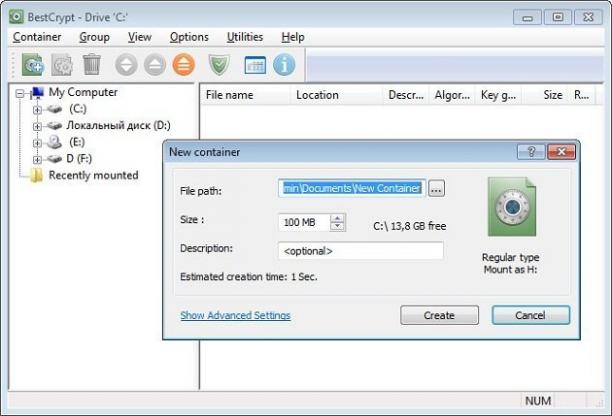Screen dimensions: 612x416
Task: Click the BestCrypt title bar app icon
Action: coord(16,17)
